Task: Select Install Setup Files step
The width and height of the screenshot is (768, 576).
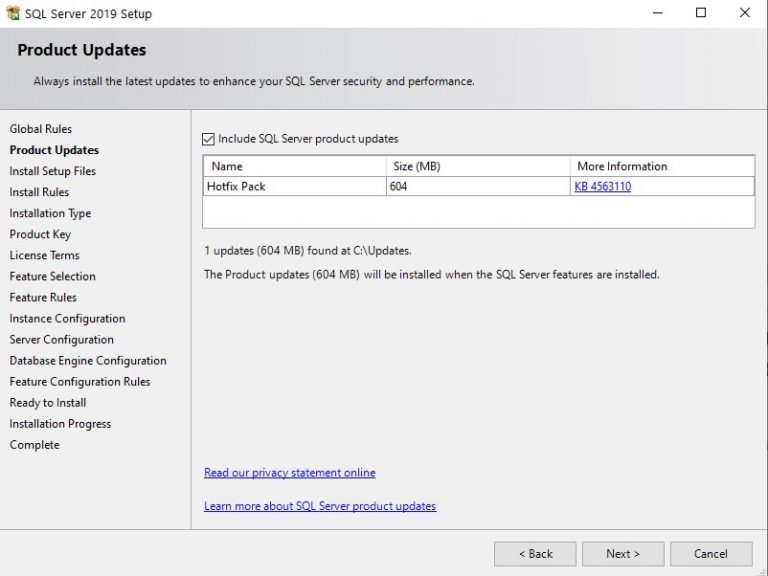Action: coord(52,171)
